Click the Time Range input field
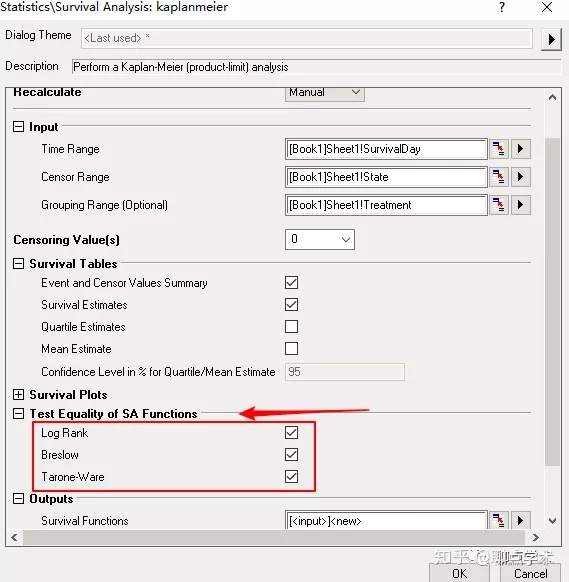Screen dimensions: 569x582 pyautogui.click(x=386, y=149)
